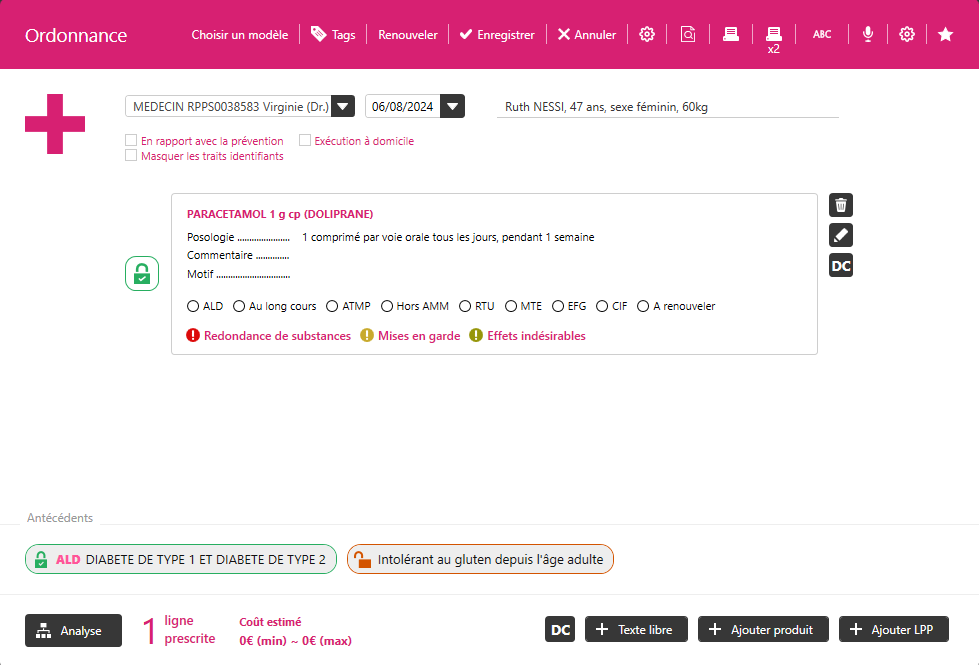Click the trash icon to delete the Paracetamol line
Viewport: 979px width, 665px height.
coord(841,205)
